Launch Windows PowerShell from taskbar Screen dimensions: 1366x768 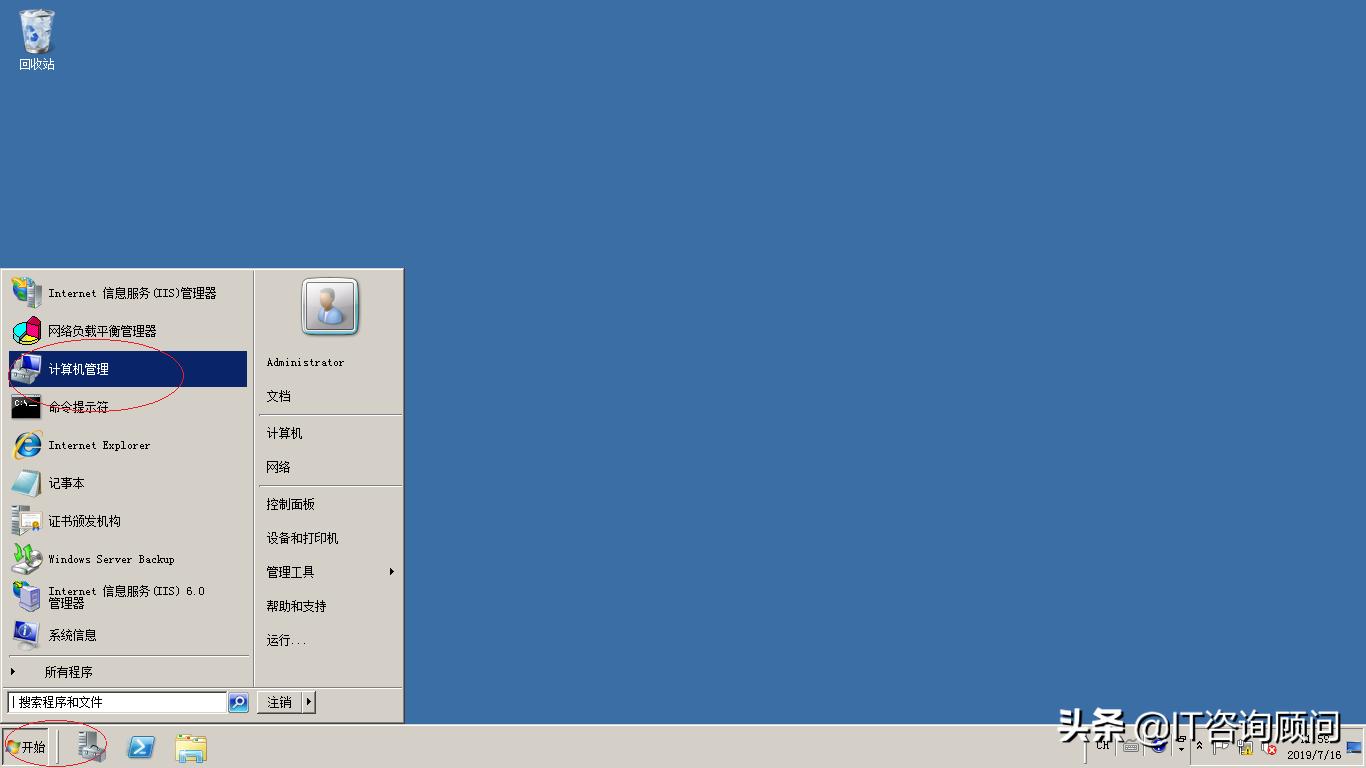pyautogui.click(x=140, y=748)
